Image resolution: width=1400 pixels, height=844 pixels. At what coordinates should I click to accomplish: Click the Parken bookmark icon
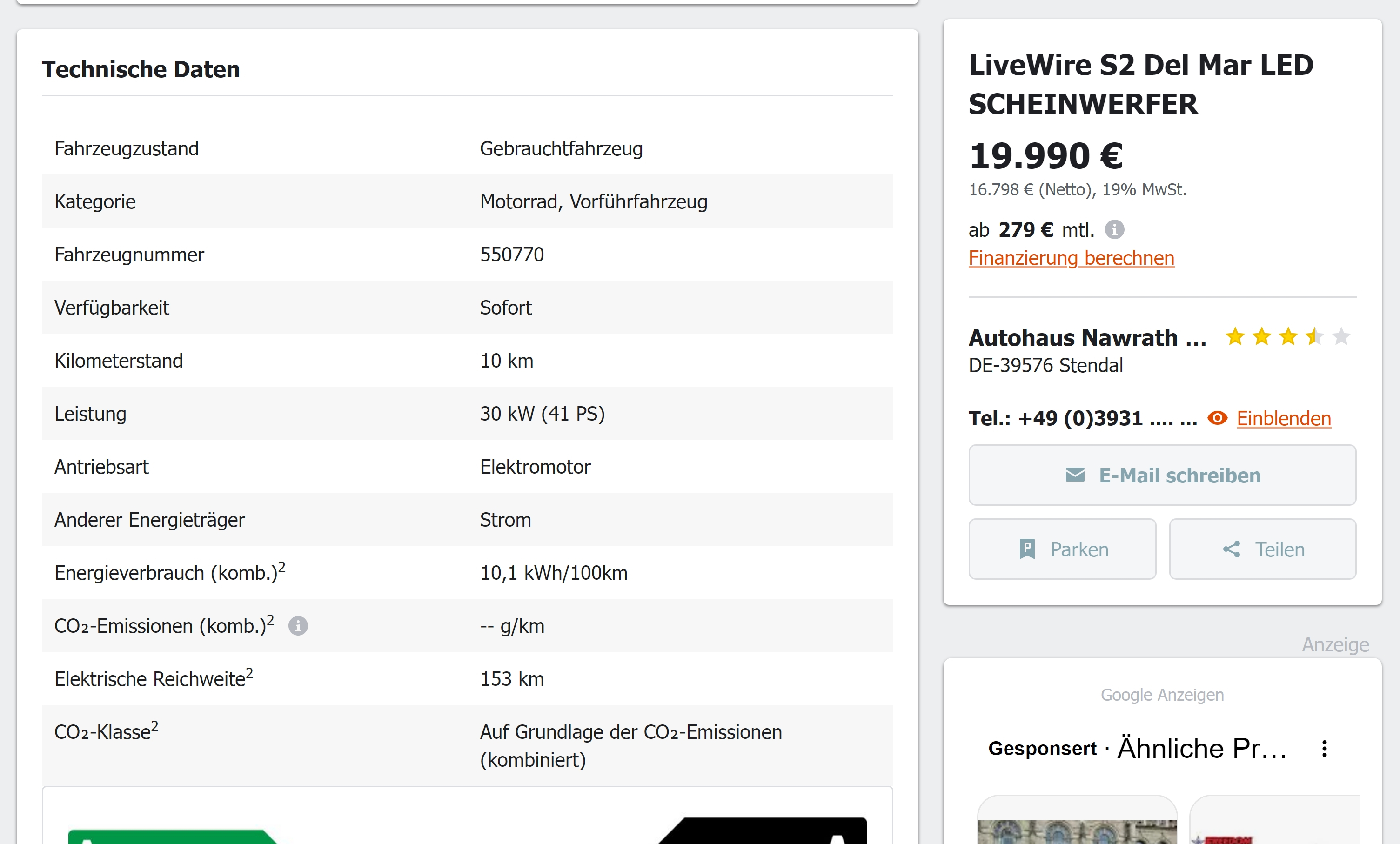coord(1027,549)
